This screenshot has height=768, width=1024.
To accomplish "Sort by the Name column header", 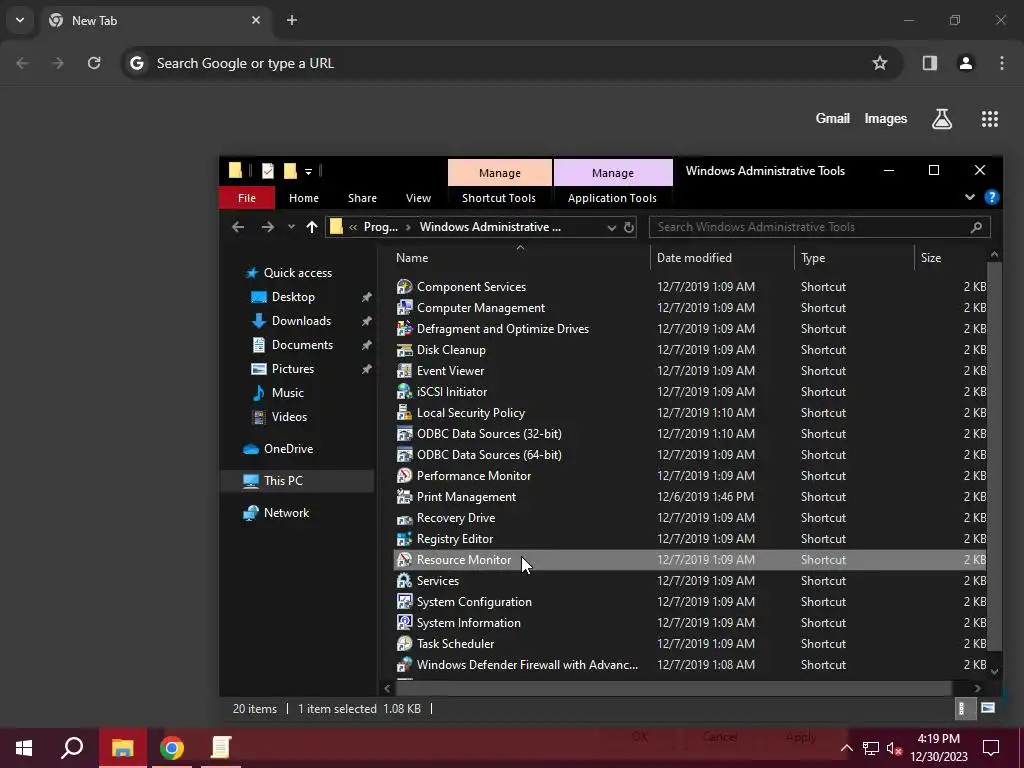I will (521, 258).
